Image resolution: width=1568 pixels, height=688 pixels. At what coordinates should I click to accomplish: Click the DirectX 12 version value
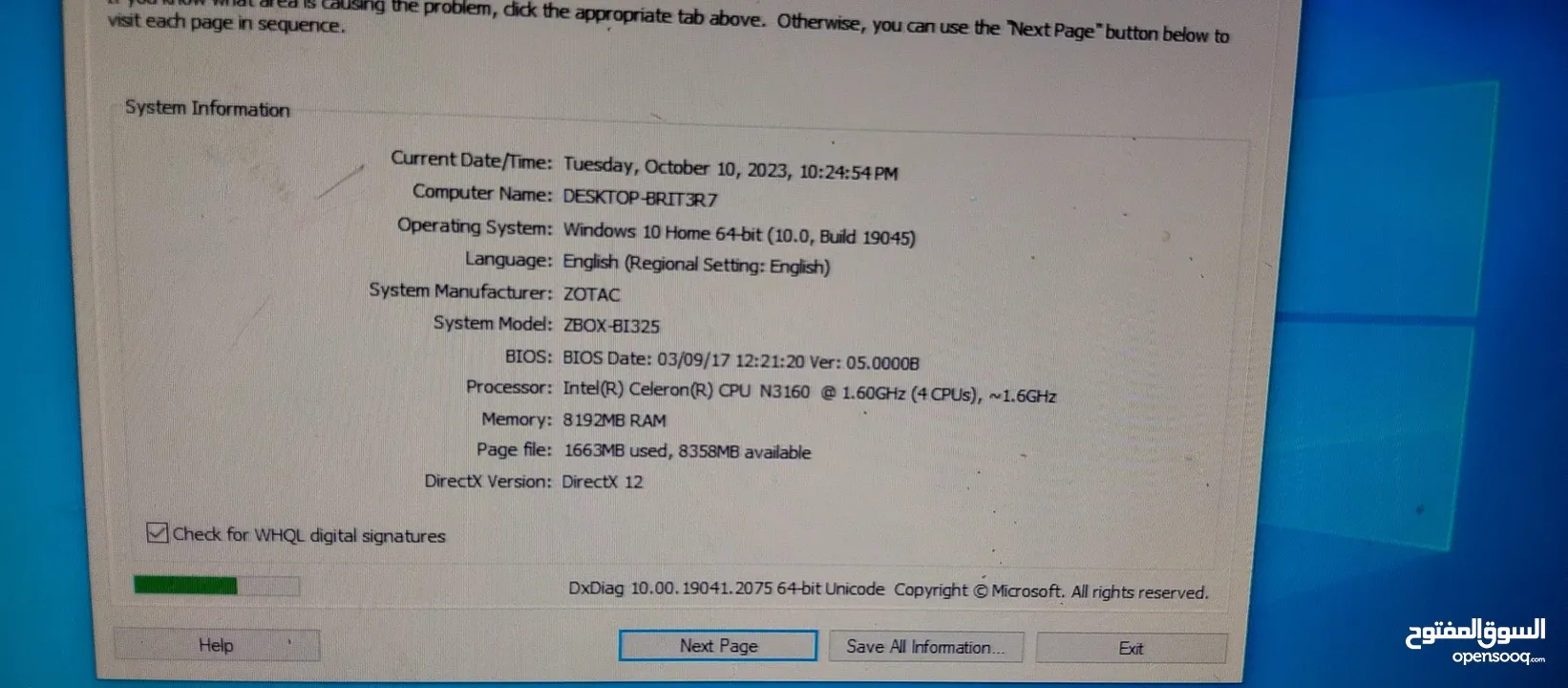click(603, 482)
